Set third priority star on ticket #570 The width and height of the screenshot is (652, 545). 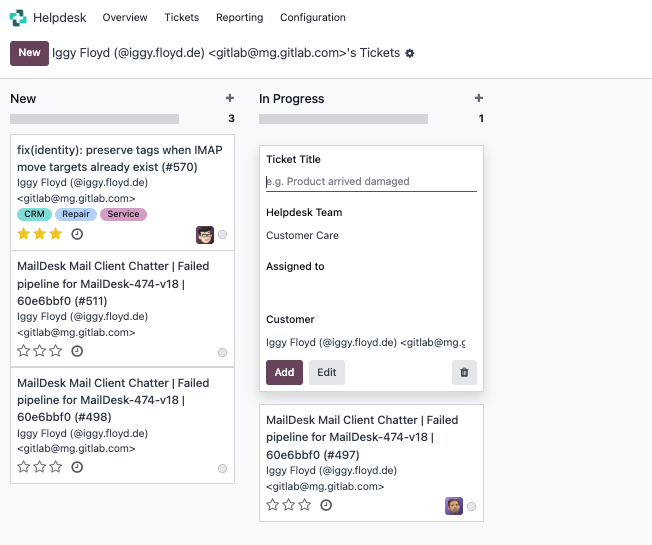tap(55, 234)
